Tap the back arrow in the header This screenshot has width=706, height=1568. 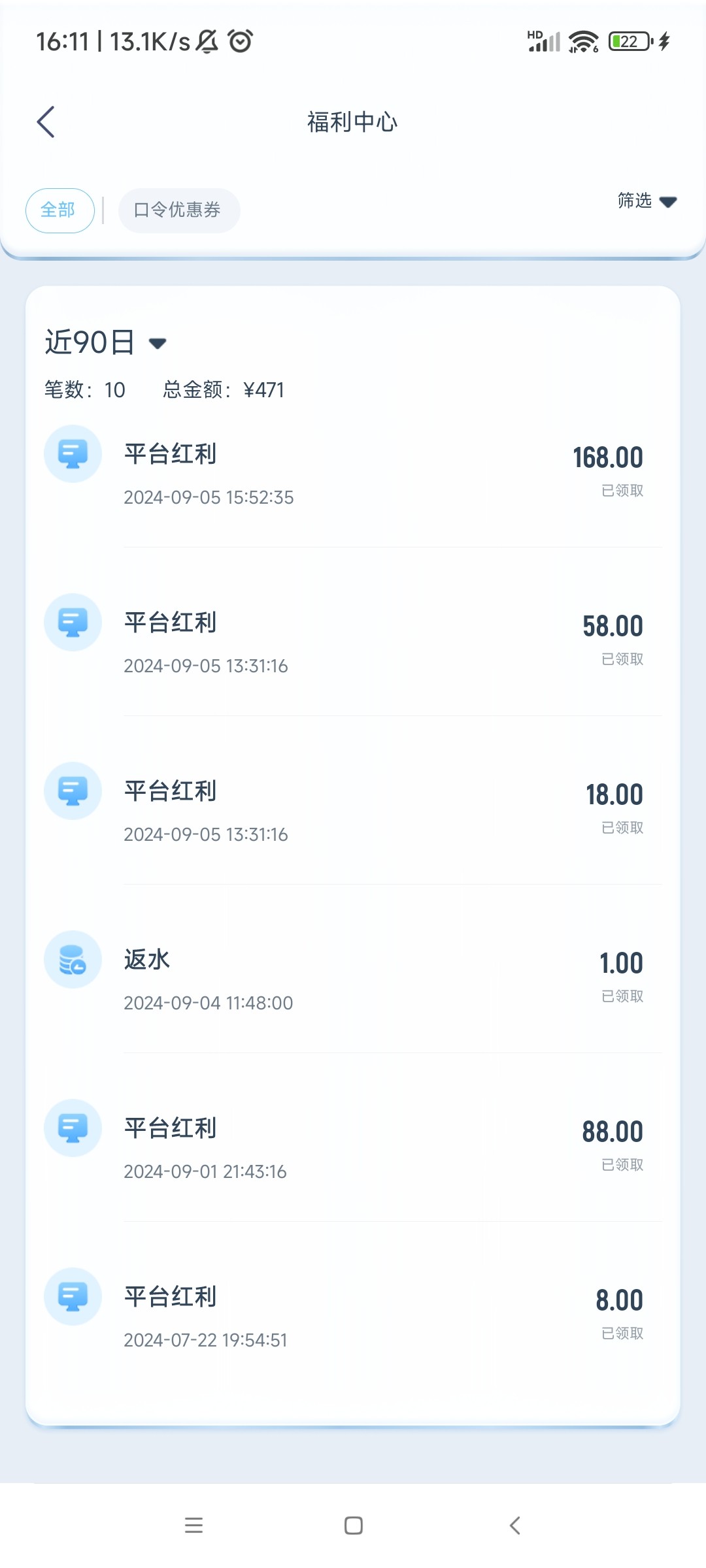point(46,122)
